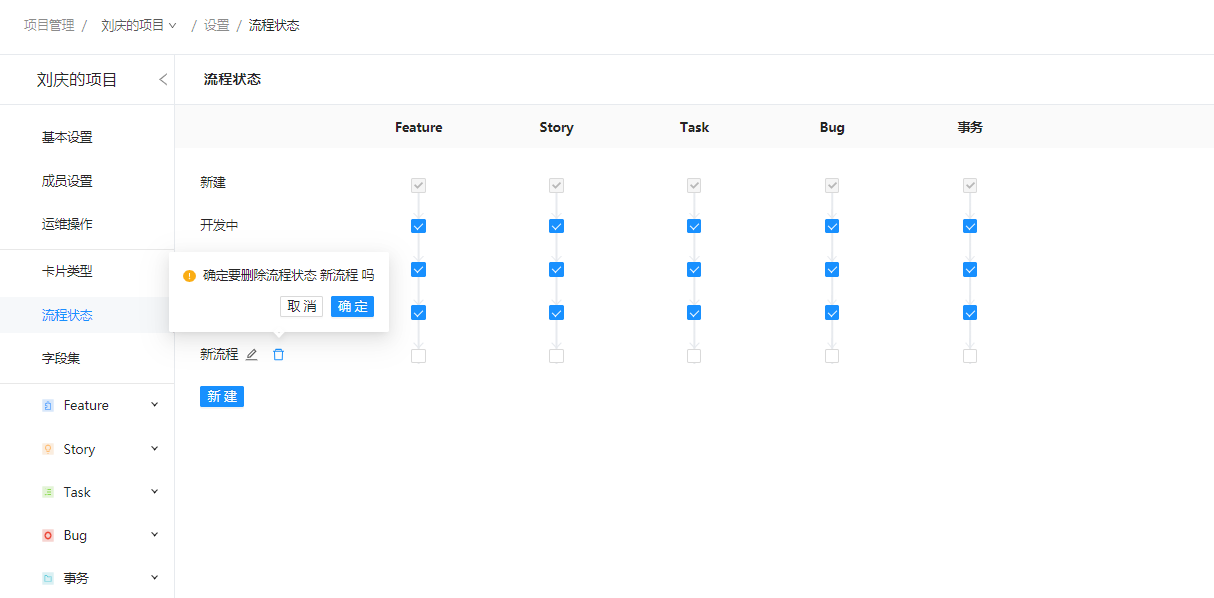Click the Feature card type icon in sidebar
This screenshot has height=598, width=1214.
coord(48,406)
